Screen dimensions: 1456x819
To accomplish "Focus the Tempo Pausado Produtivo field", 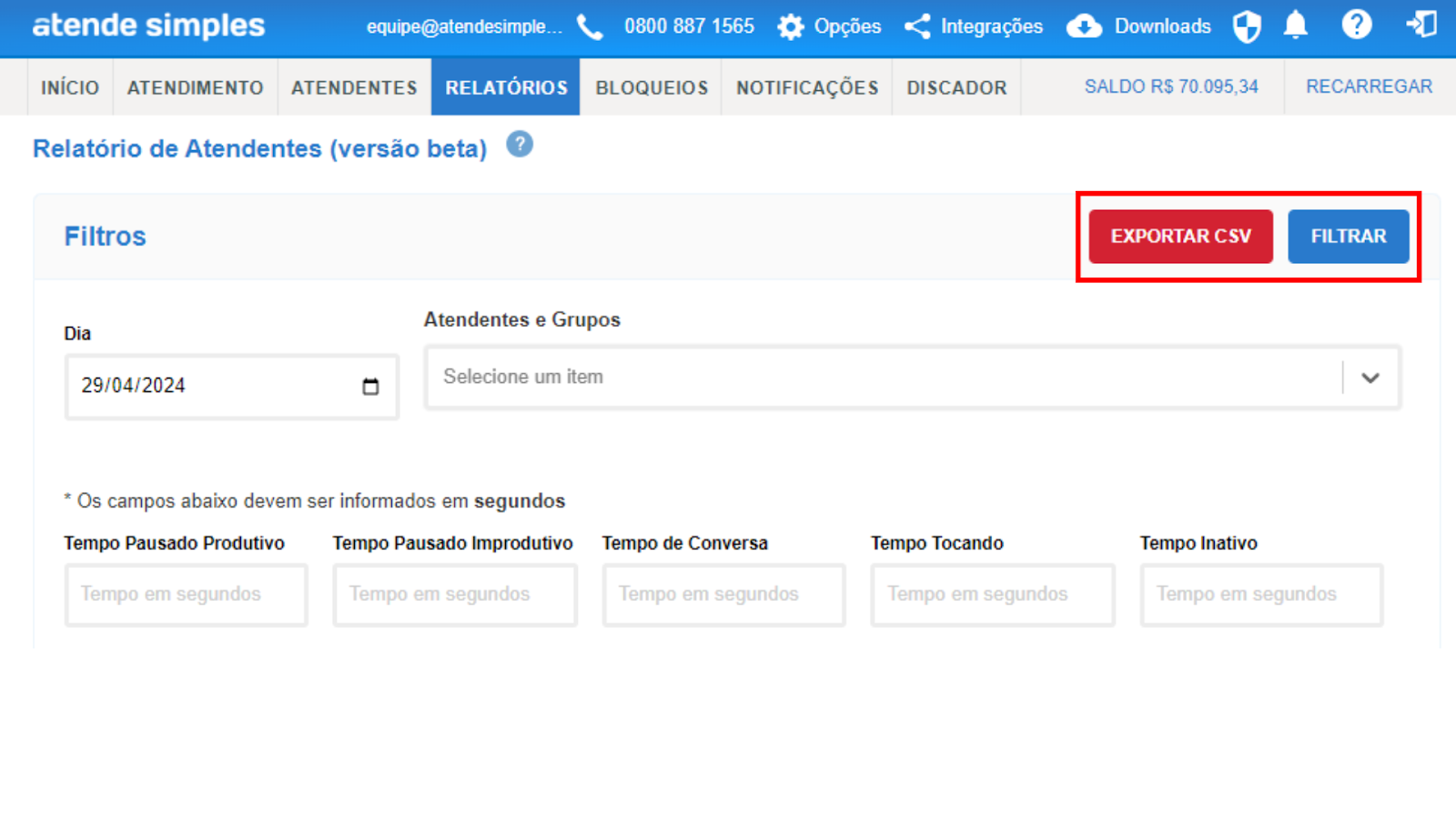I will (186, 595).
